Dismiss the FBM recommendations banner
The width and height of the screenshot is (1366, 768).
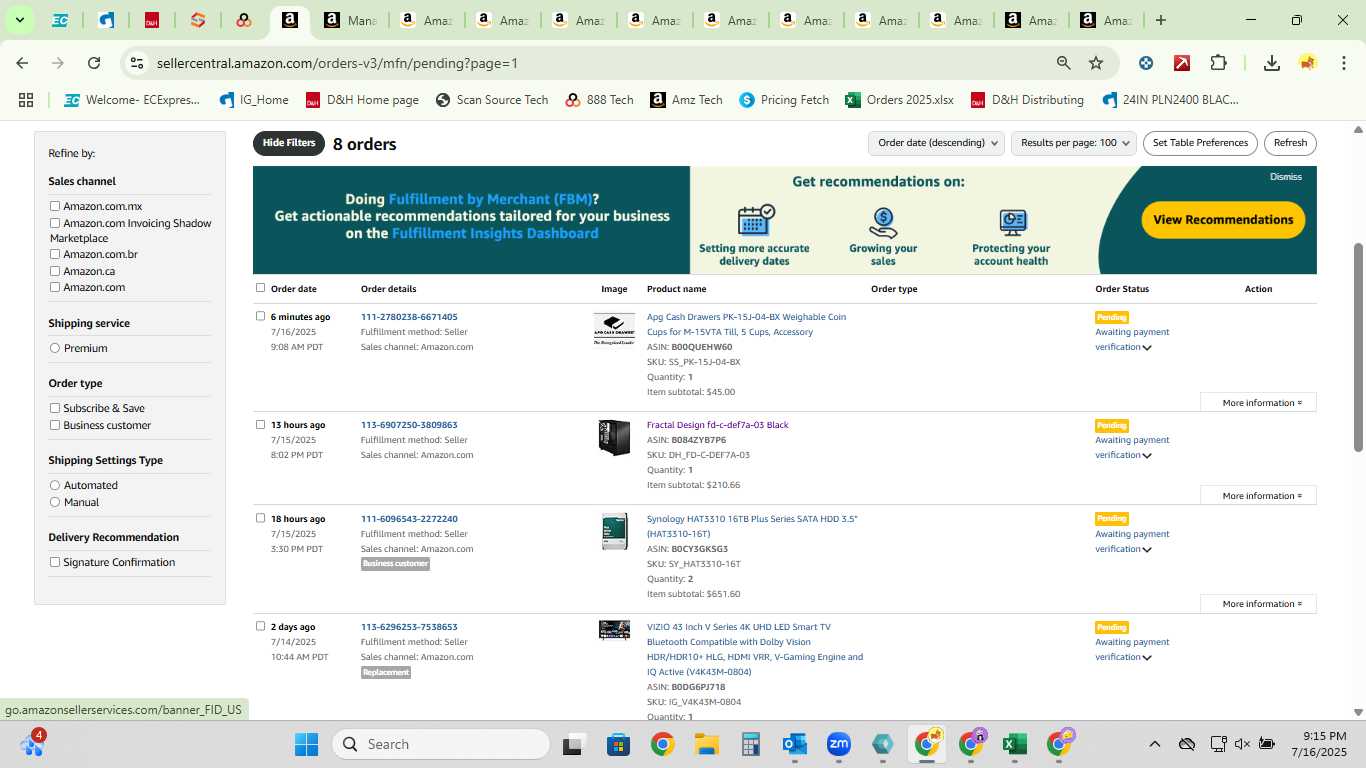[x=1286, y=177]
